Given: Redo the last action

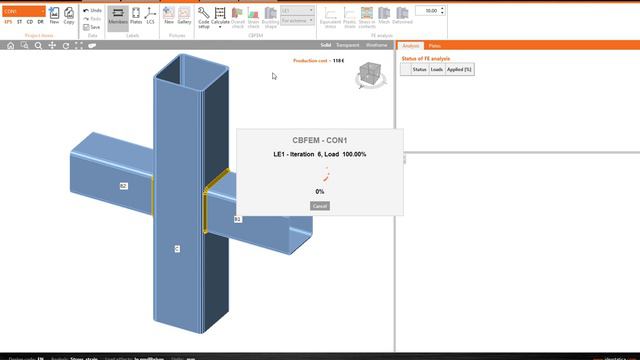Looking at the screenshot, I should (92, 19).
